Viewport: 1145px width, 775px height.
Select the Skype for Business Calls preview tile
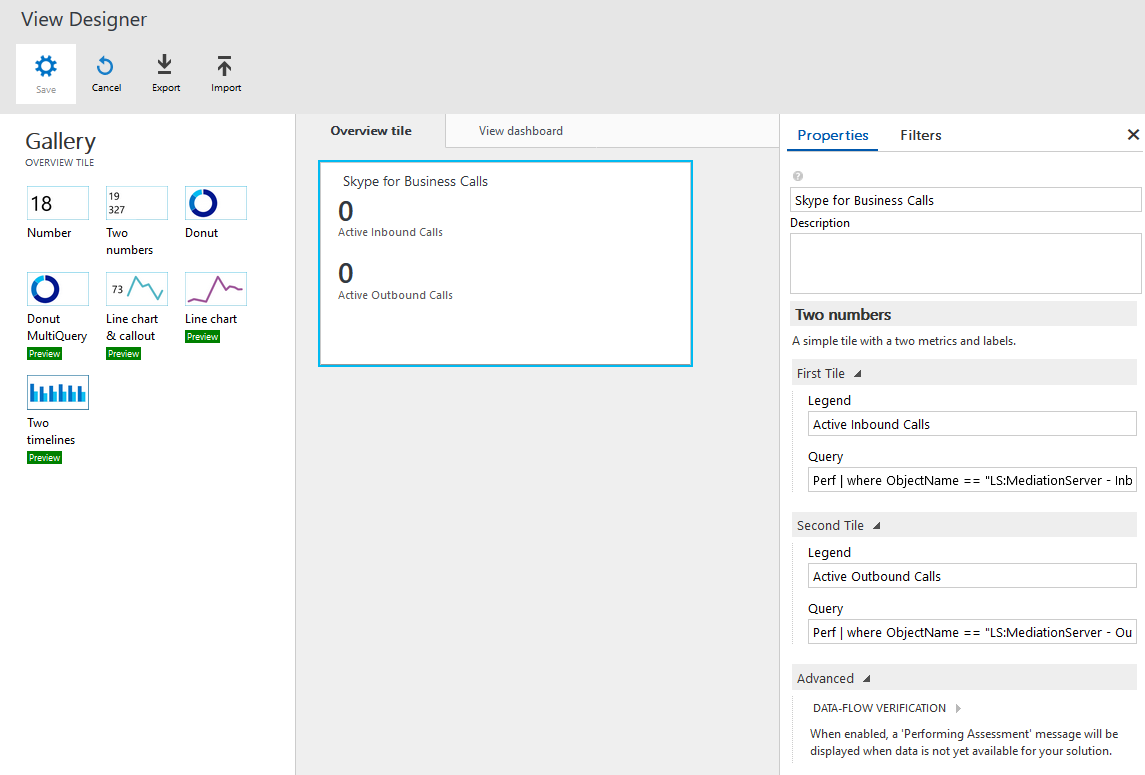tap(505, 263)
